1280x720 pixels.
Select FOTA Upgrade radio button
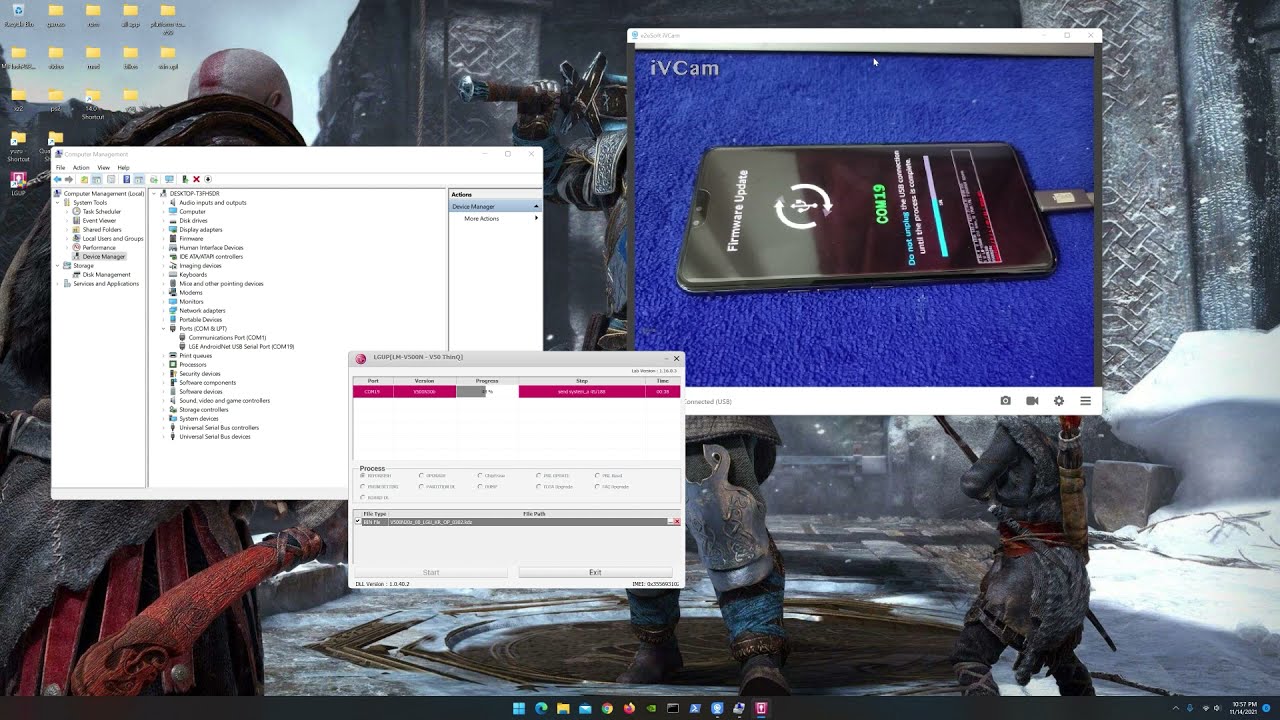point(538,487)
